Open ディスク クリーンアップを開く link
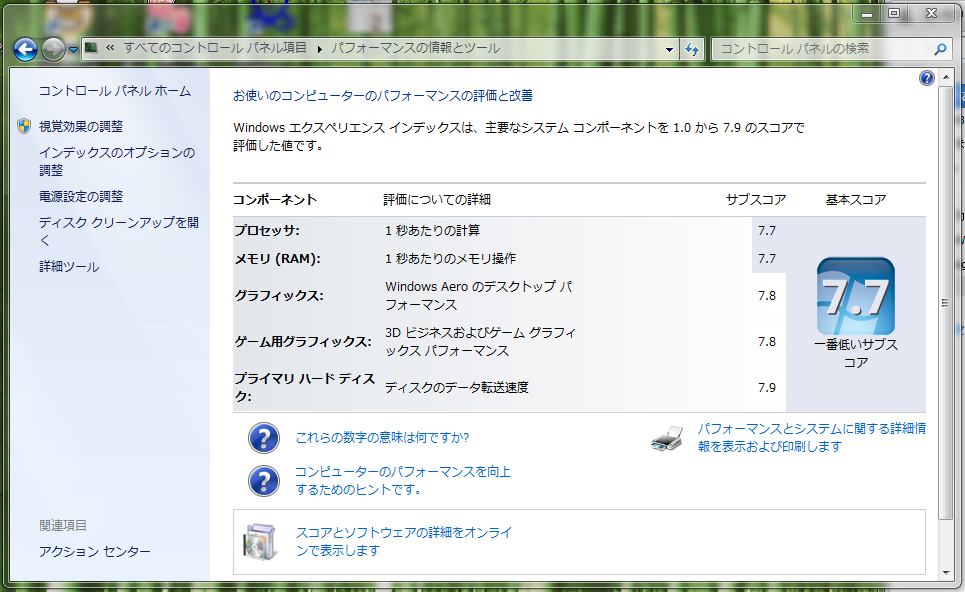This screenshot has width=965, height=592. (x=119, y=231)
